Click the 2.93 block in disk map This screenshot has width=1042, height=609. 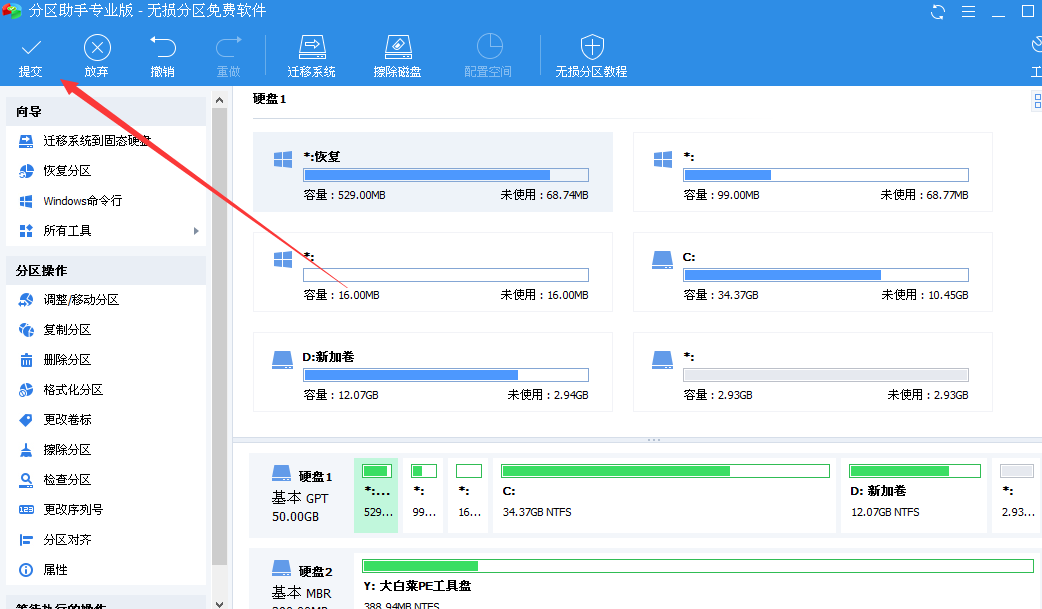point(1017,495)
